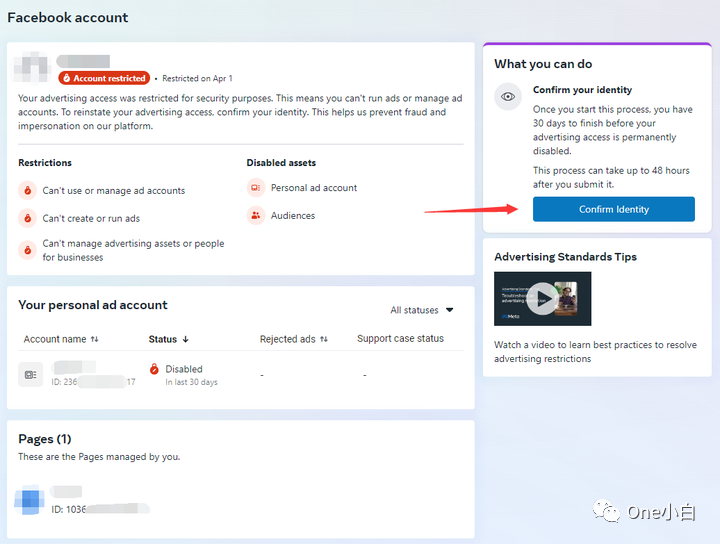The width and height of the screenshot is (720, 544).
Task: Click the Watch a video to learn text
Action: (595, 352)
